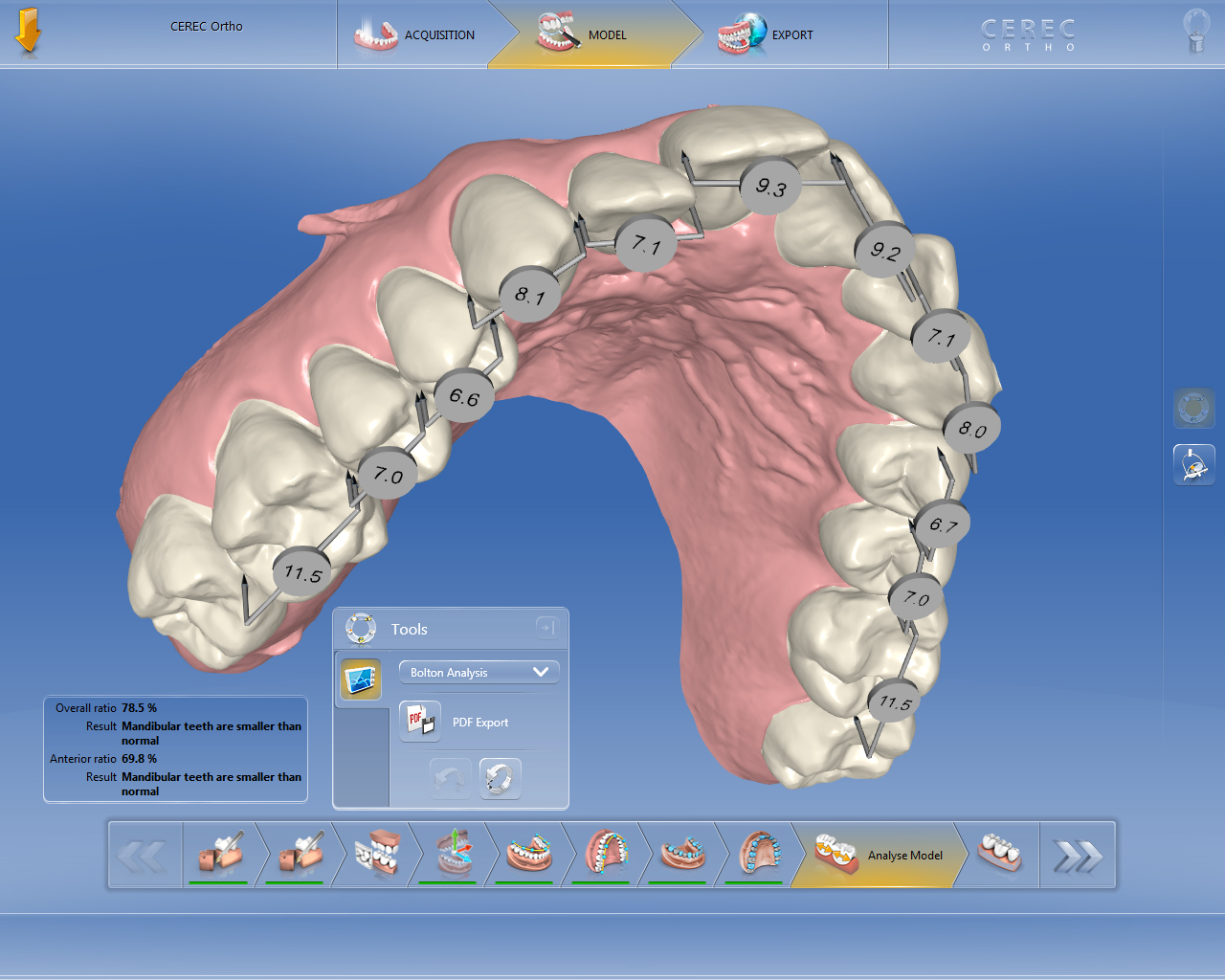The height and width of the screenshot is (980, 1225).
Task: Click the undo arrow in Tools panel
Action: tap(450, 778)
